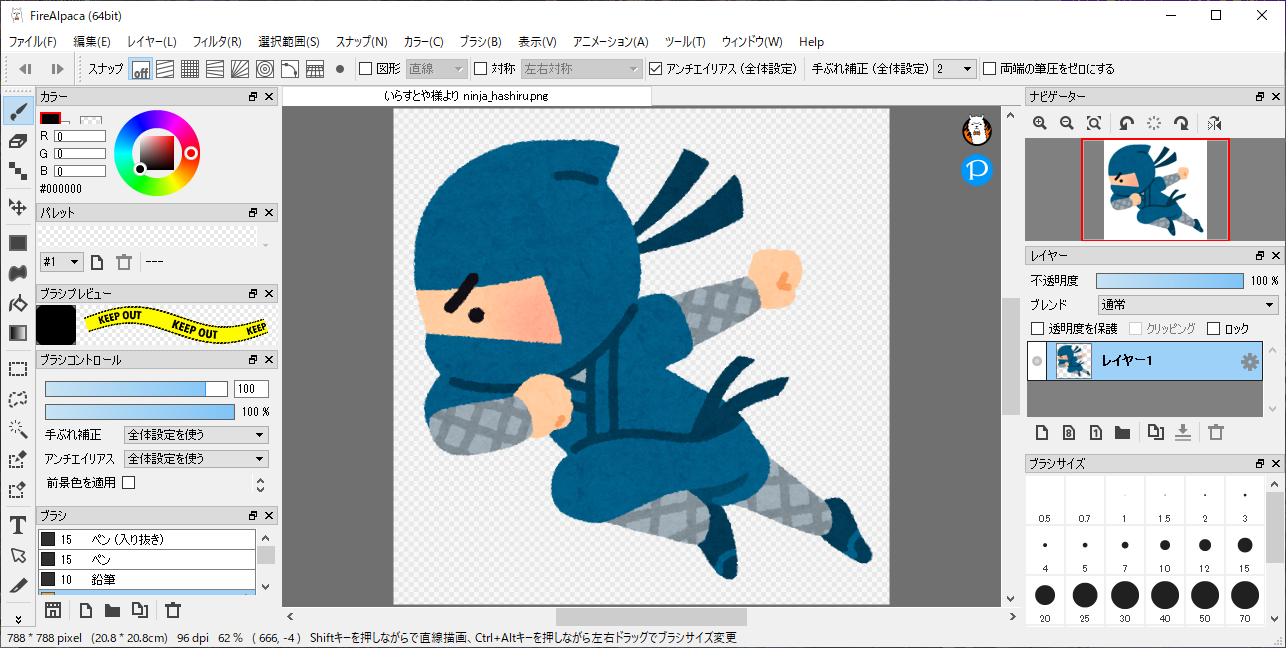The width and height of the screenshot is (1286, 648).
Task: Open the Filter menu
Action: [x=216, y=42]
